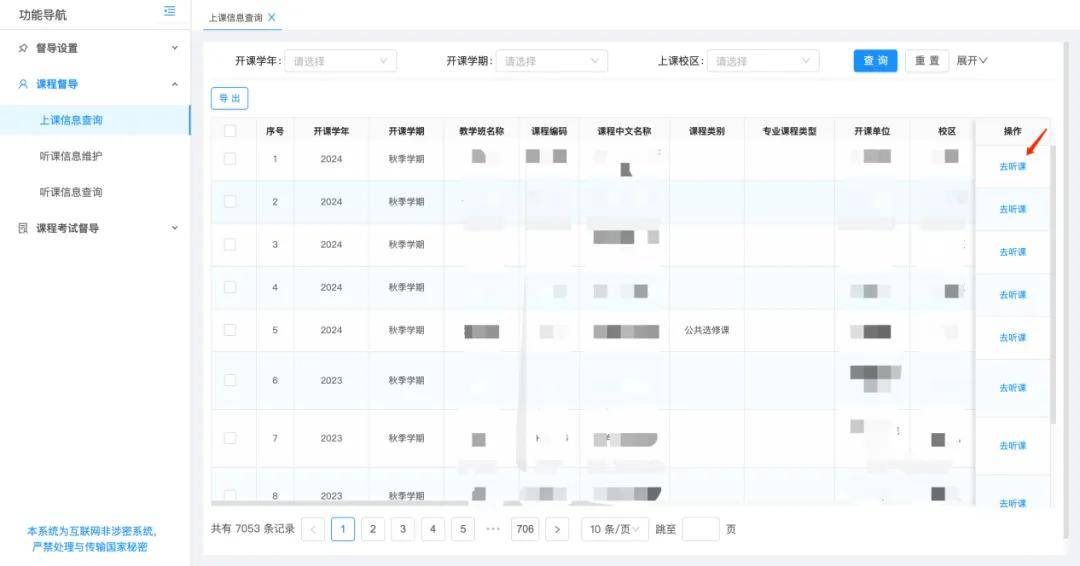Open 上课信息查询 in sidebar
The height and width of the screenshot is (566, 1080).
tap(95, 120)
